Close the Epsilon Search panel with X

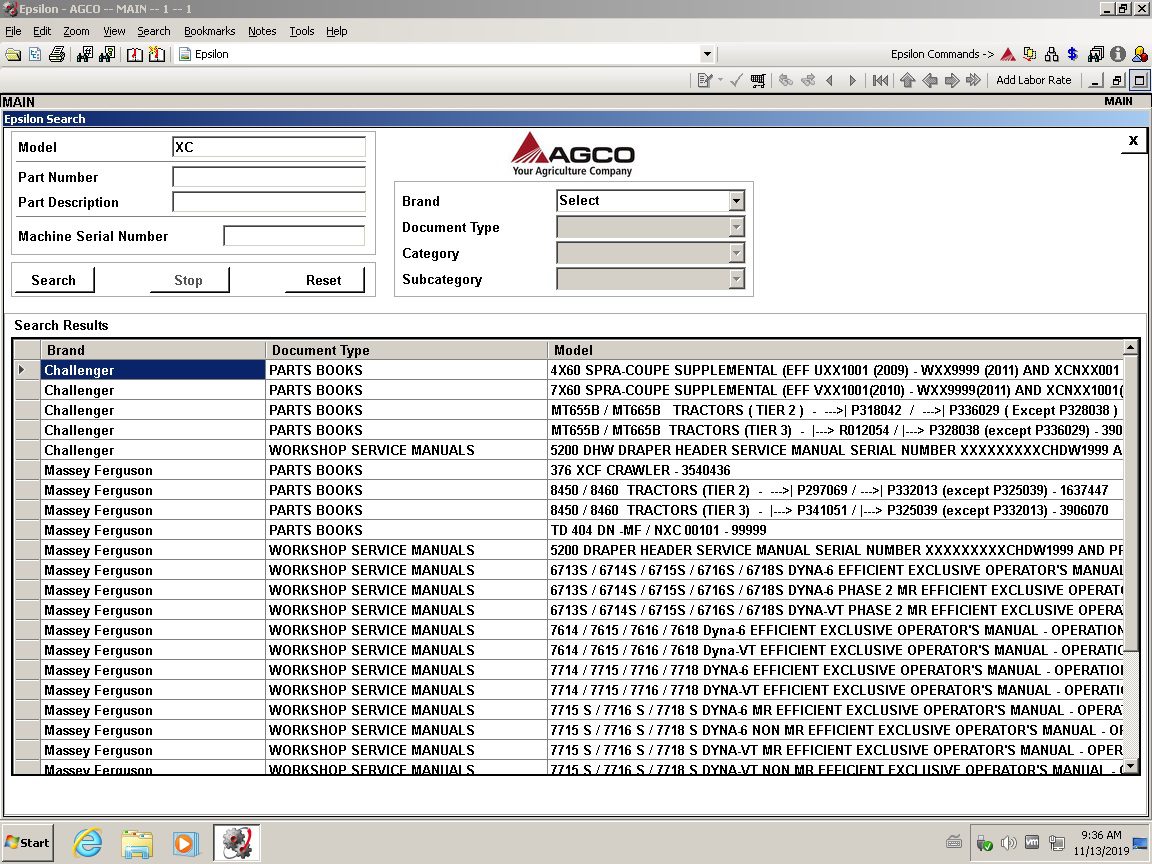point(1133,140)
